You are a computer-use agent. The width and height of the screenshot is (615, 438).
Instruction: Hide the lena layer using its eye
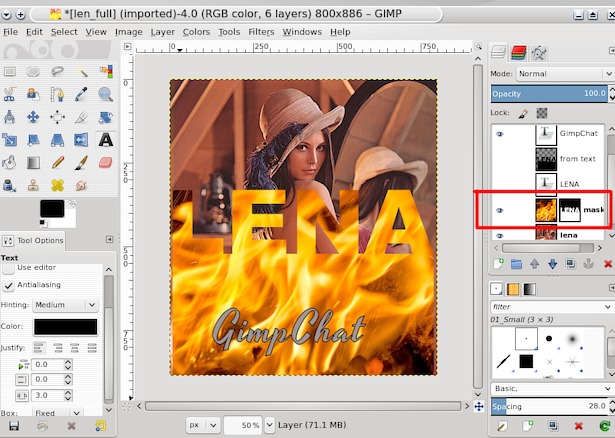coord(499,236)
